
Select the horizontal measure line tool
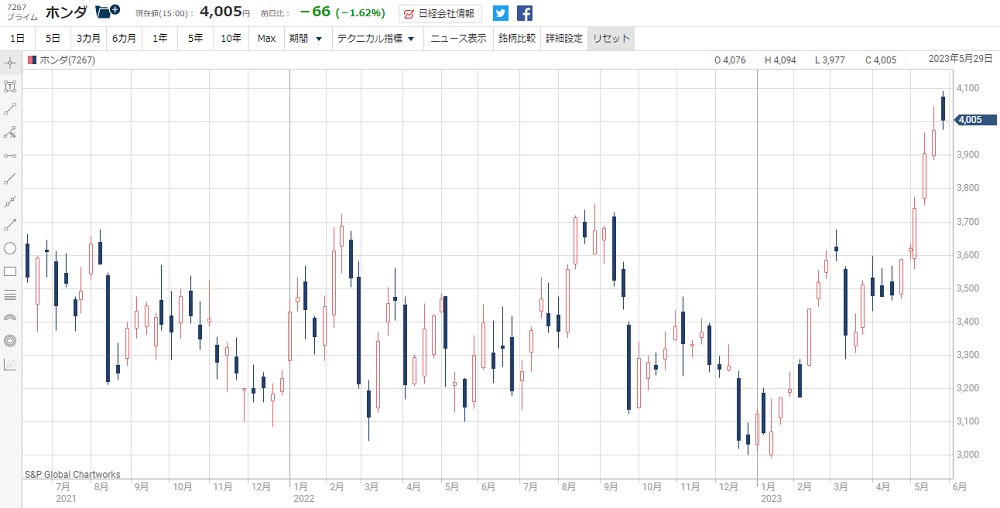(10, 156)
